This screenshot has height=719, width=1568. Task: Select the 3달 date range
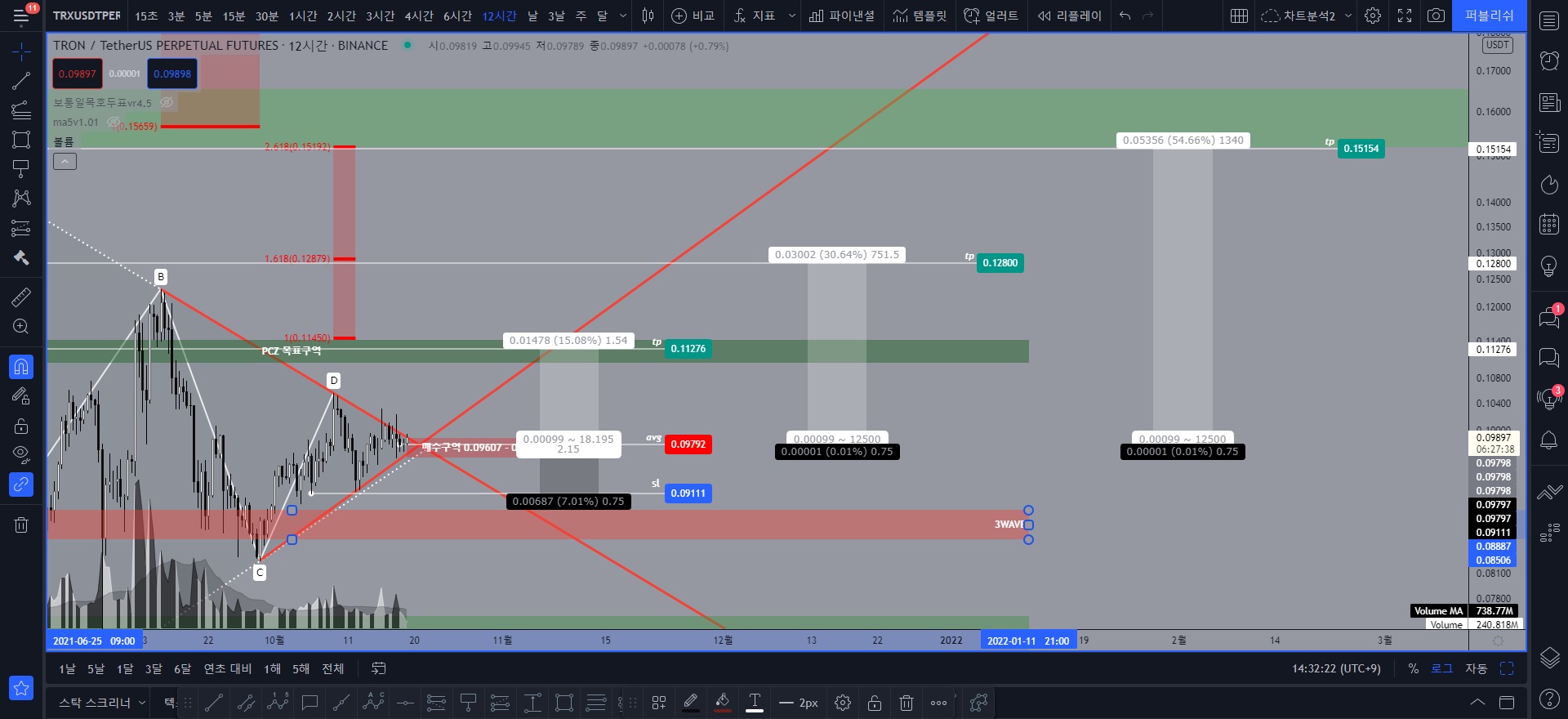[x=154, y=669]
